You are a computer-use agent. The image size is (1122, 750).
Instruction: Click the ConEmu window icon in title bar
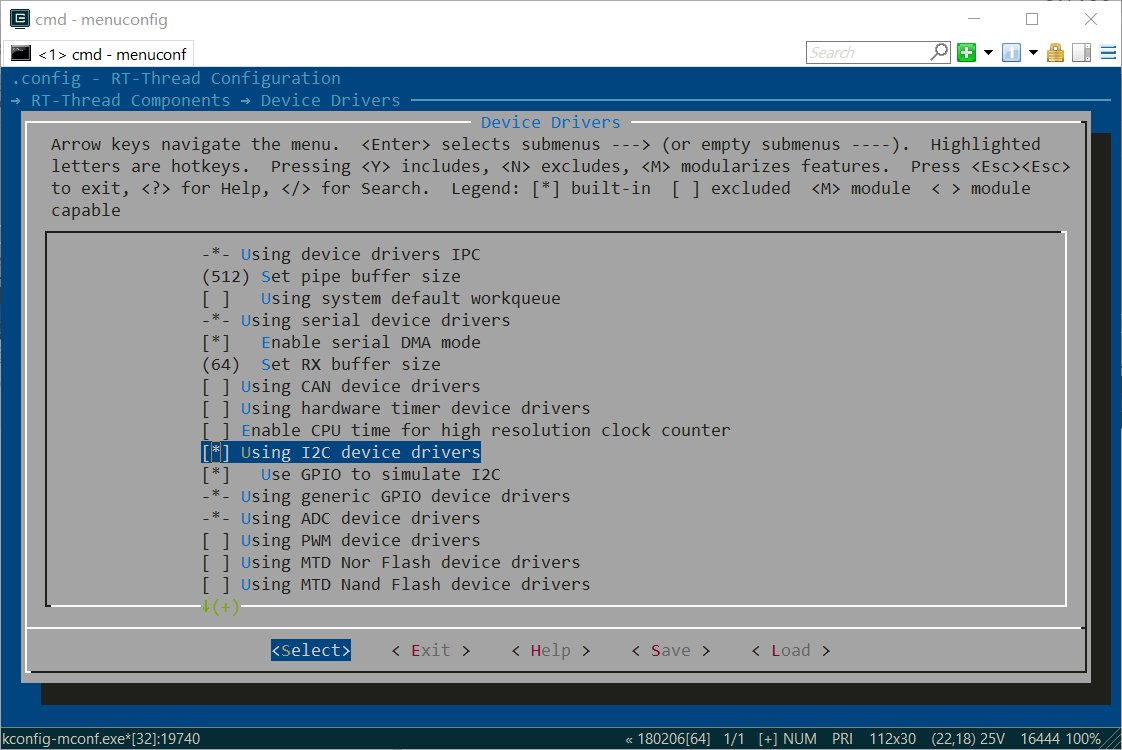click(x=20, y=19)
